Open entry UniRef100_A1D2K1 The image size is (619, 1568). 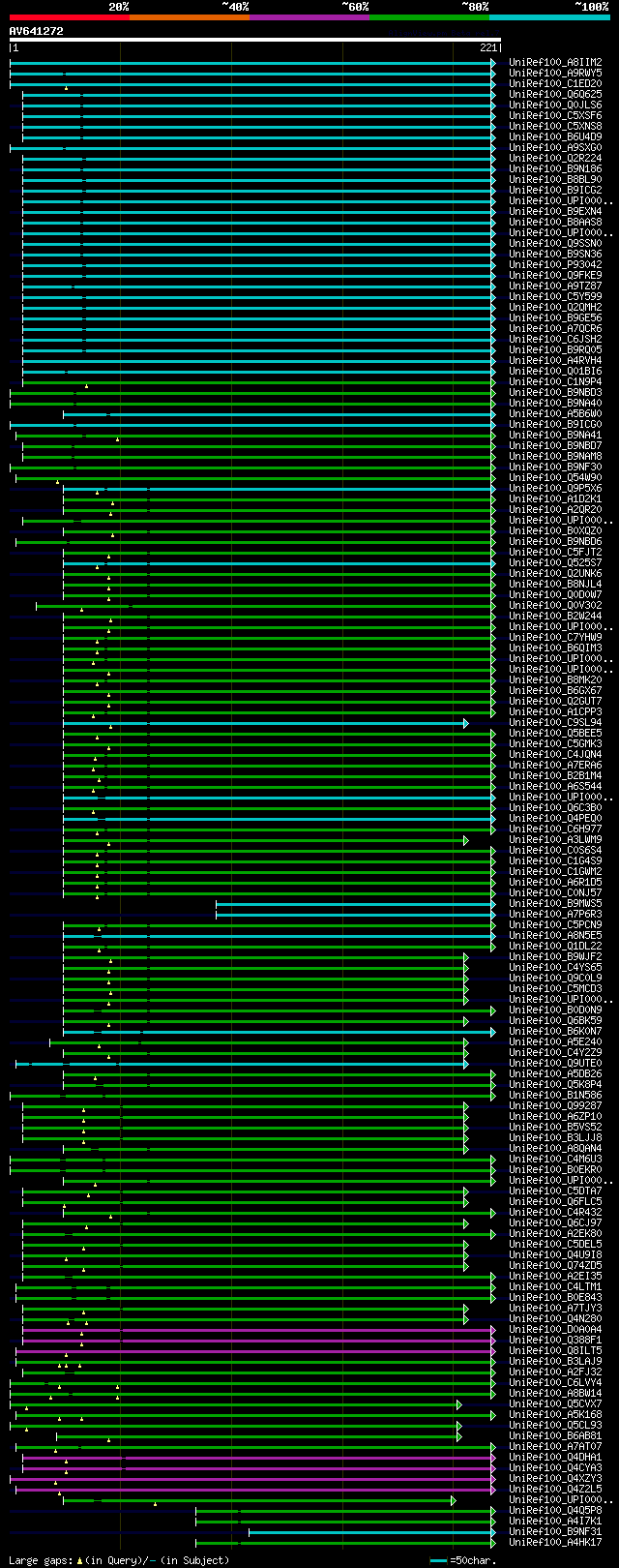pyautogui.click(x=555, y=498)
